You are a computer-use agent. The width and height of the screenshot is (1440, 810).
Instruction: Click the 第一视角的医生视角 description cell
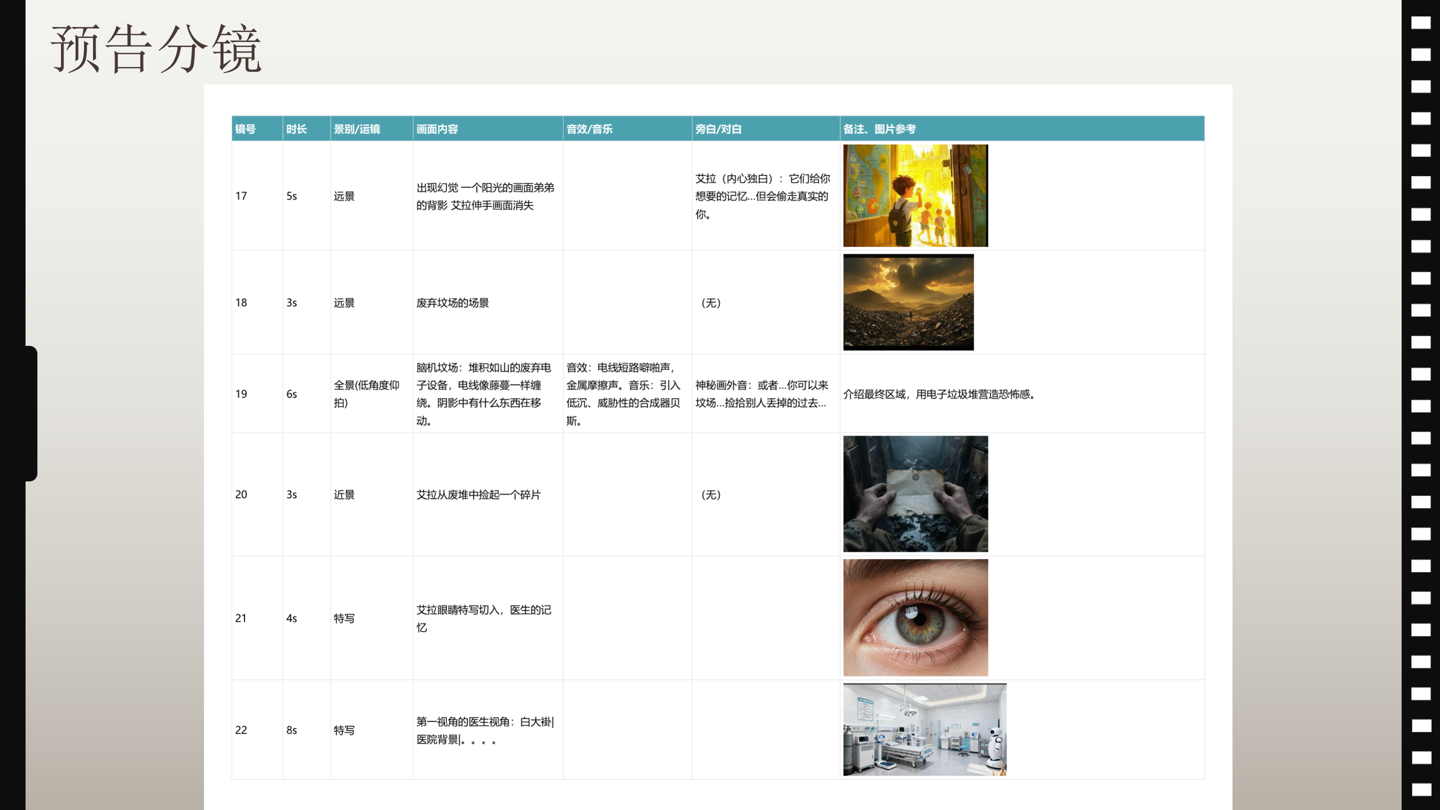488,730
